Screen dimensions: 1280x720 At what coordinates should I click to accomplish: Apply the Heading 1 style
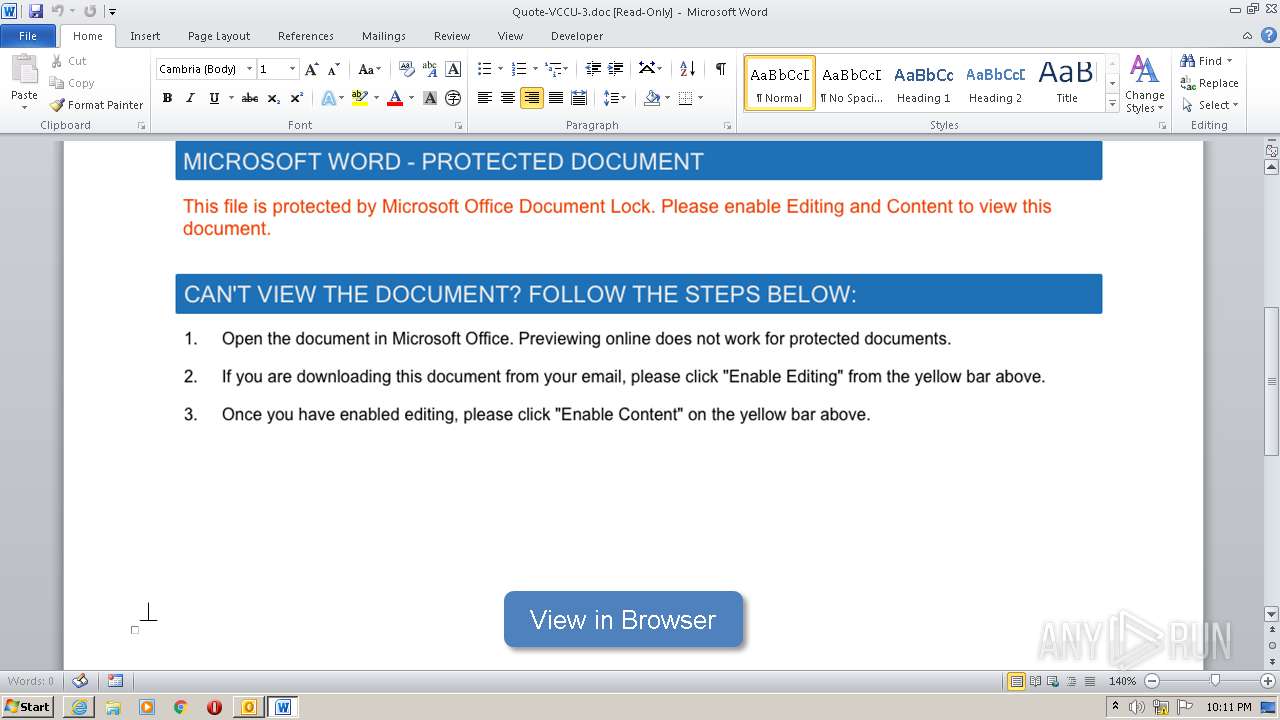[x=923, y=83]
